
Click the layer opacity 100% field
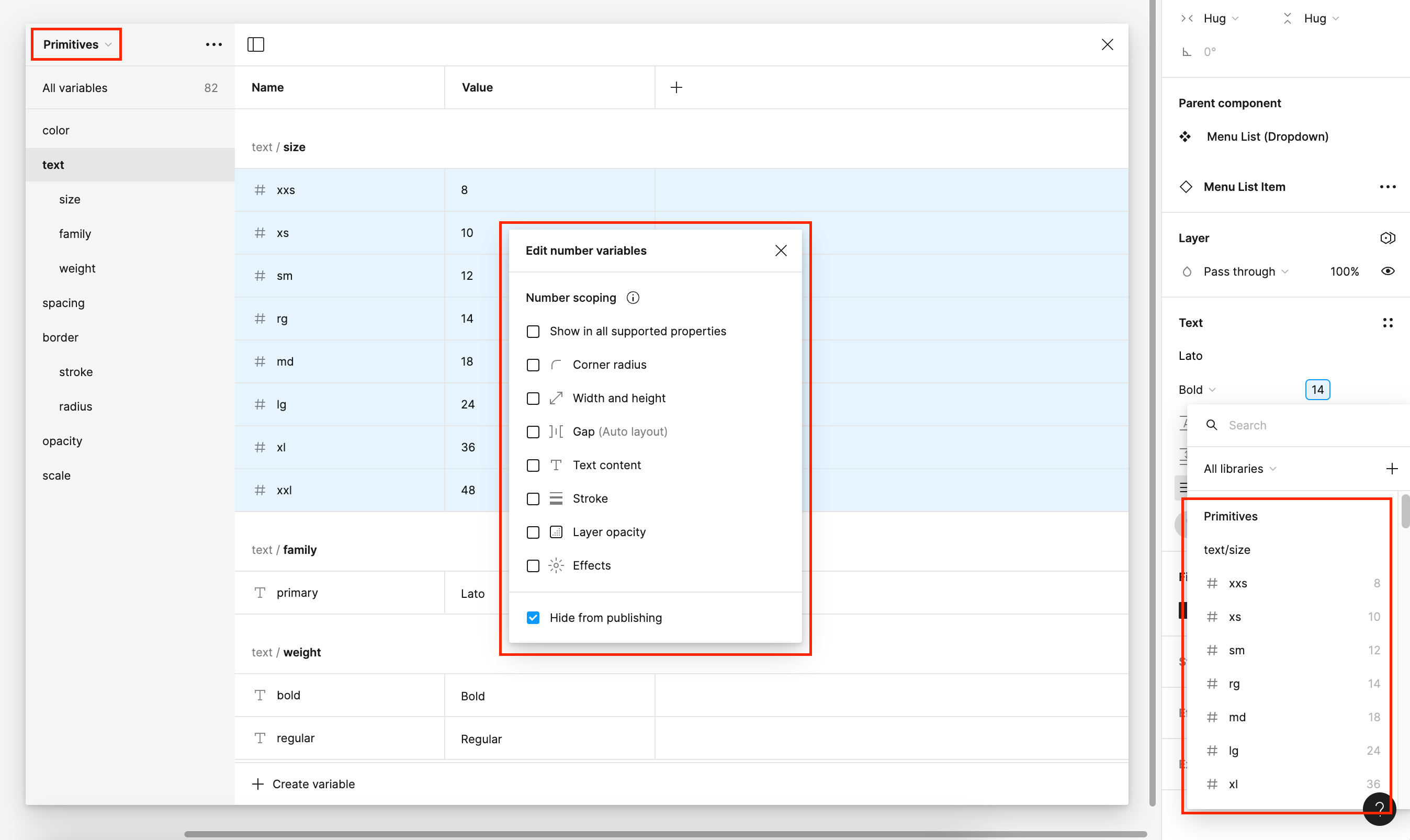[1344, 271]
